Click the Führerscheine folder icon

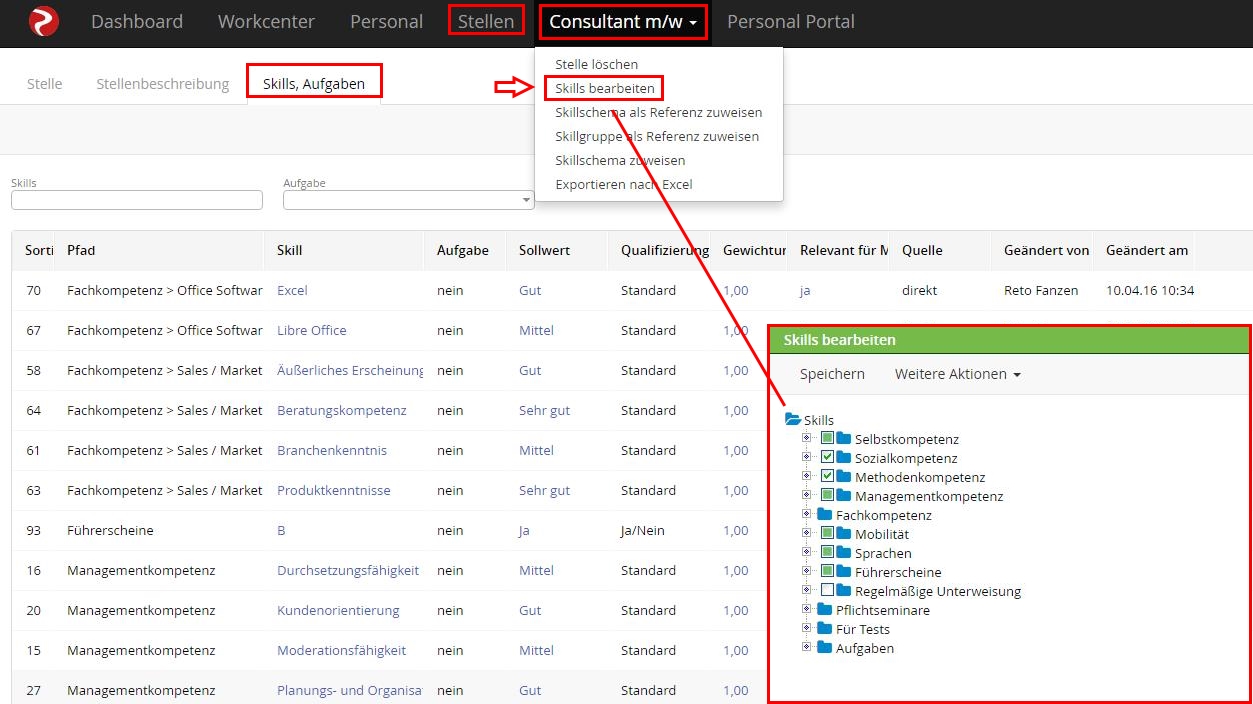coord(844,572)
